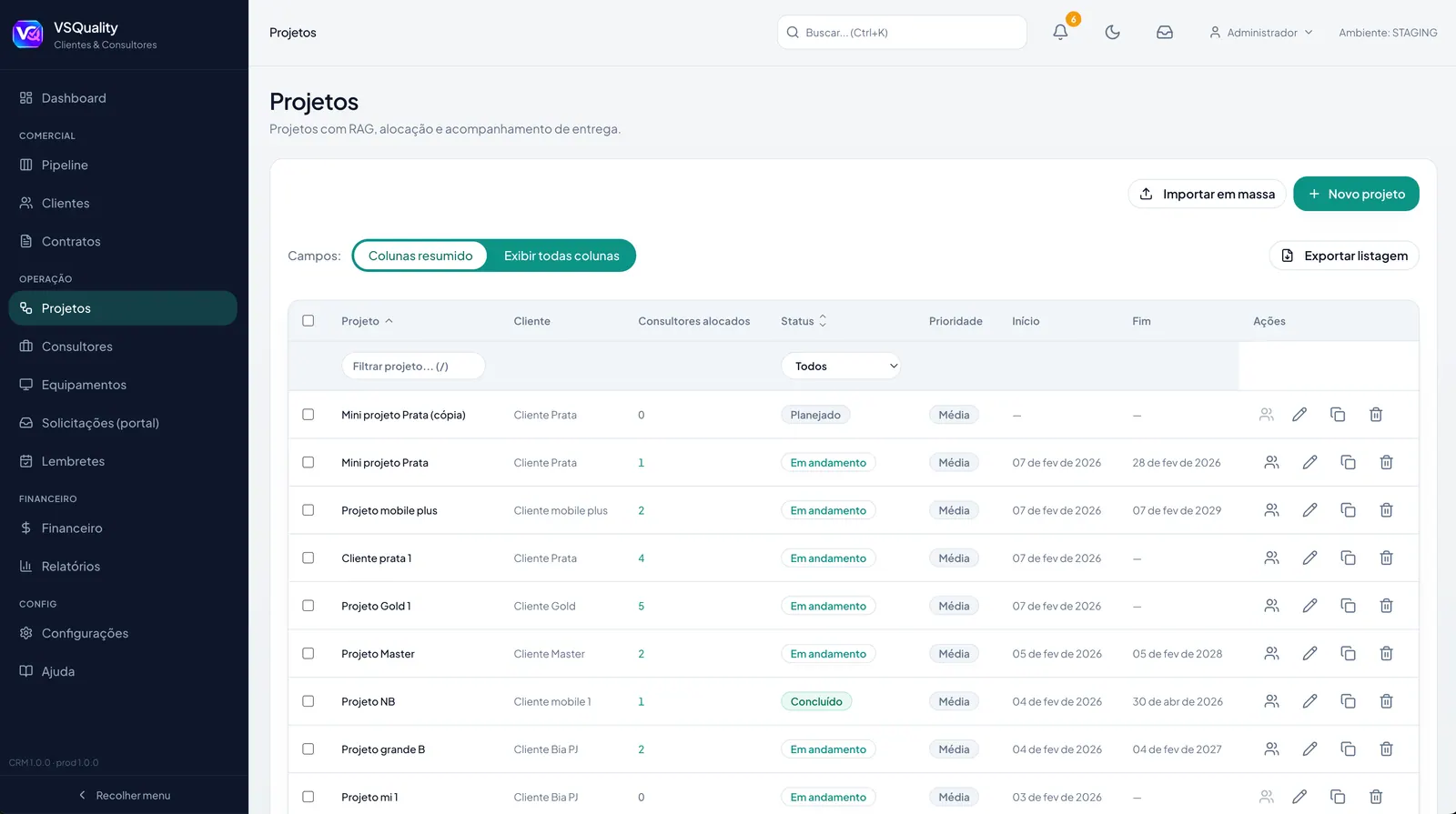Click the Novo projeto button
Image resolution: width=1456 pixels, height=814 pixels.
(1356, 194)
